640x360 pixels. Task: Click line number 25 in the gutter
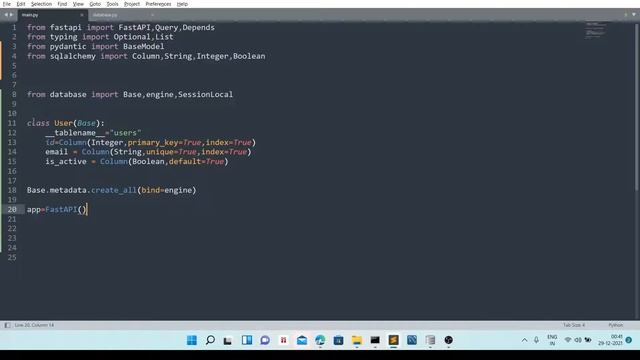click(12, 258)
